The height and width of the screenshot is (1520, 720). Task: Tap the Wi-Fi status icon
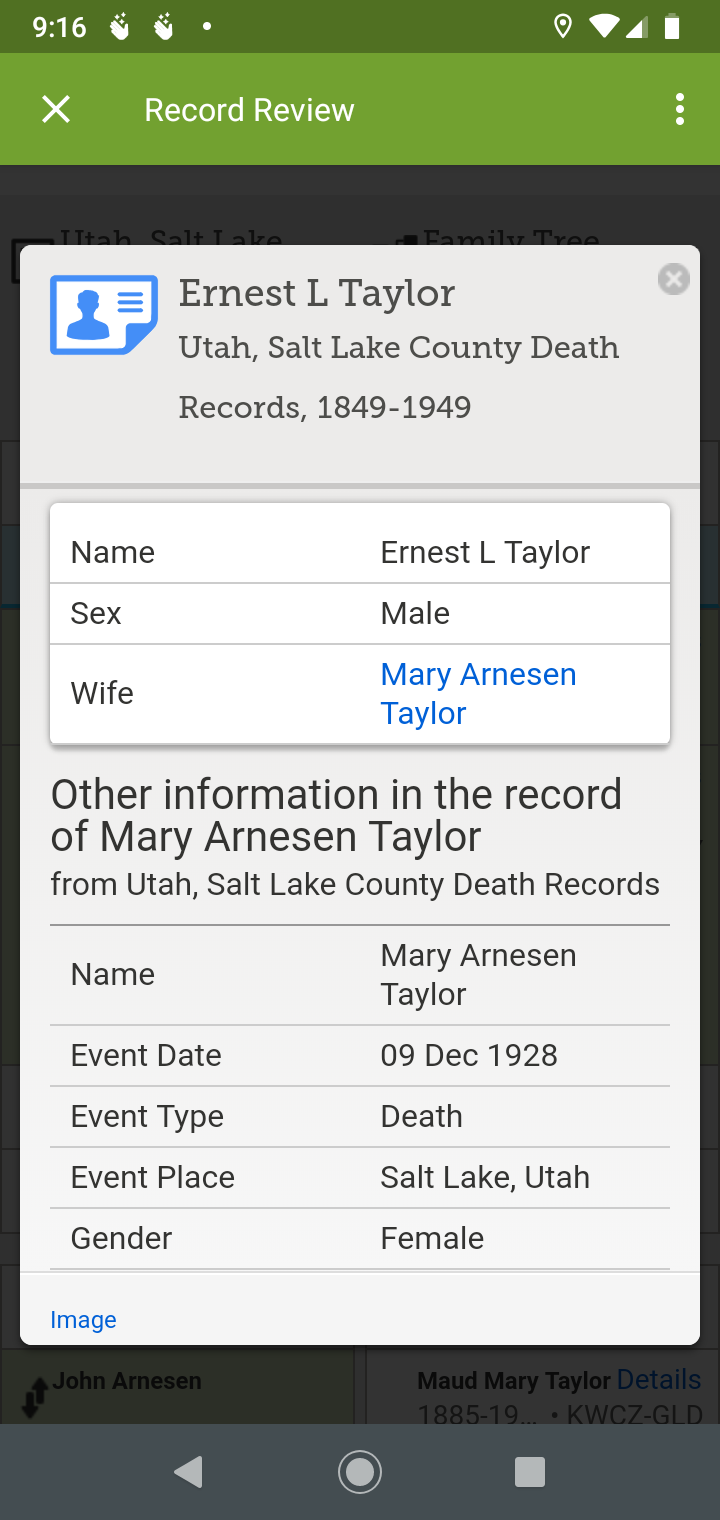point(604,27)
